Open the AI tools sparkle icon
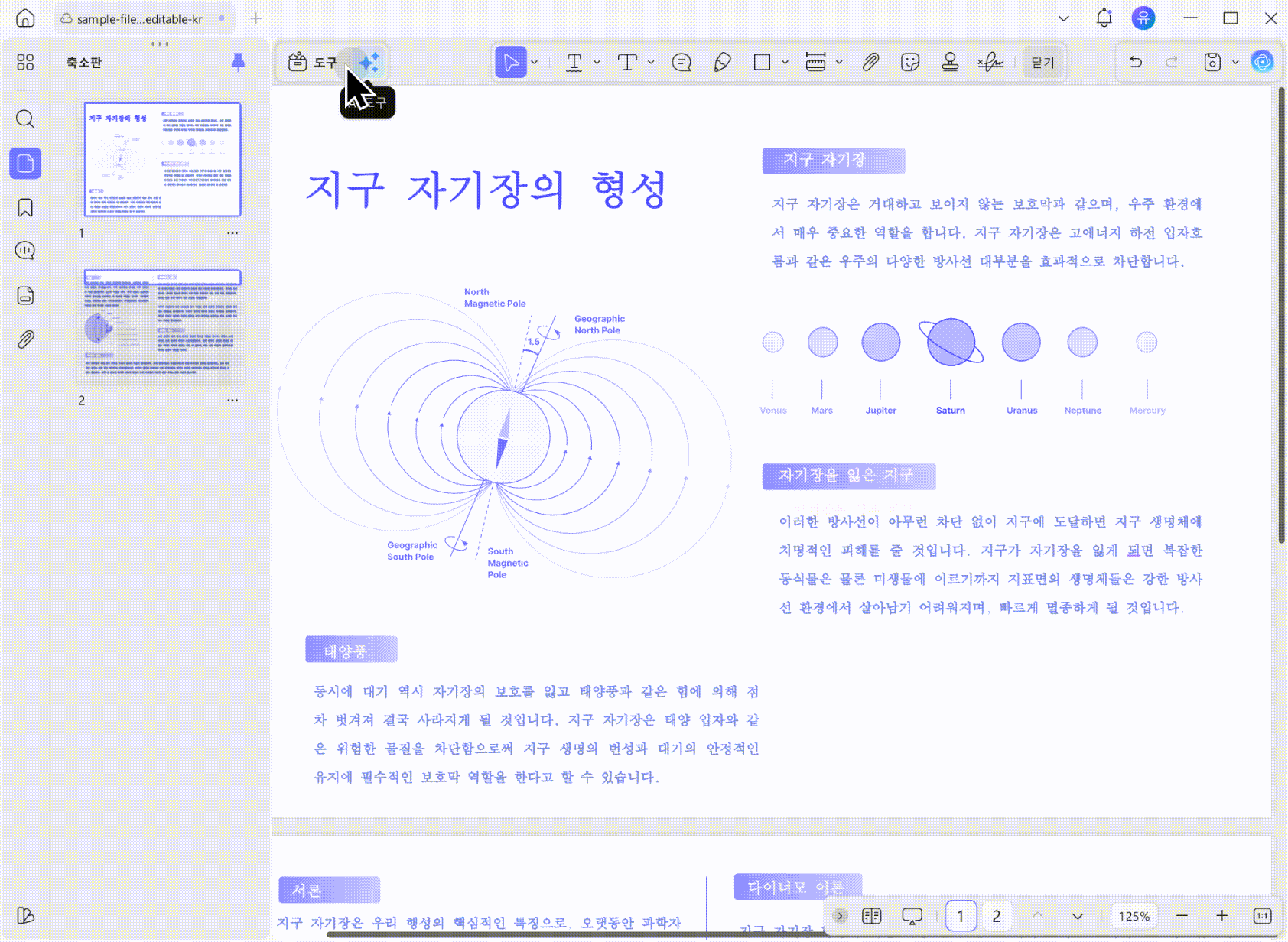The height and width of the screenshot is (942, 1288). 369,62
